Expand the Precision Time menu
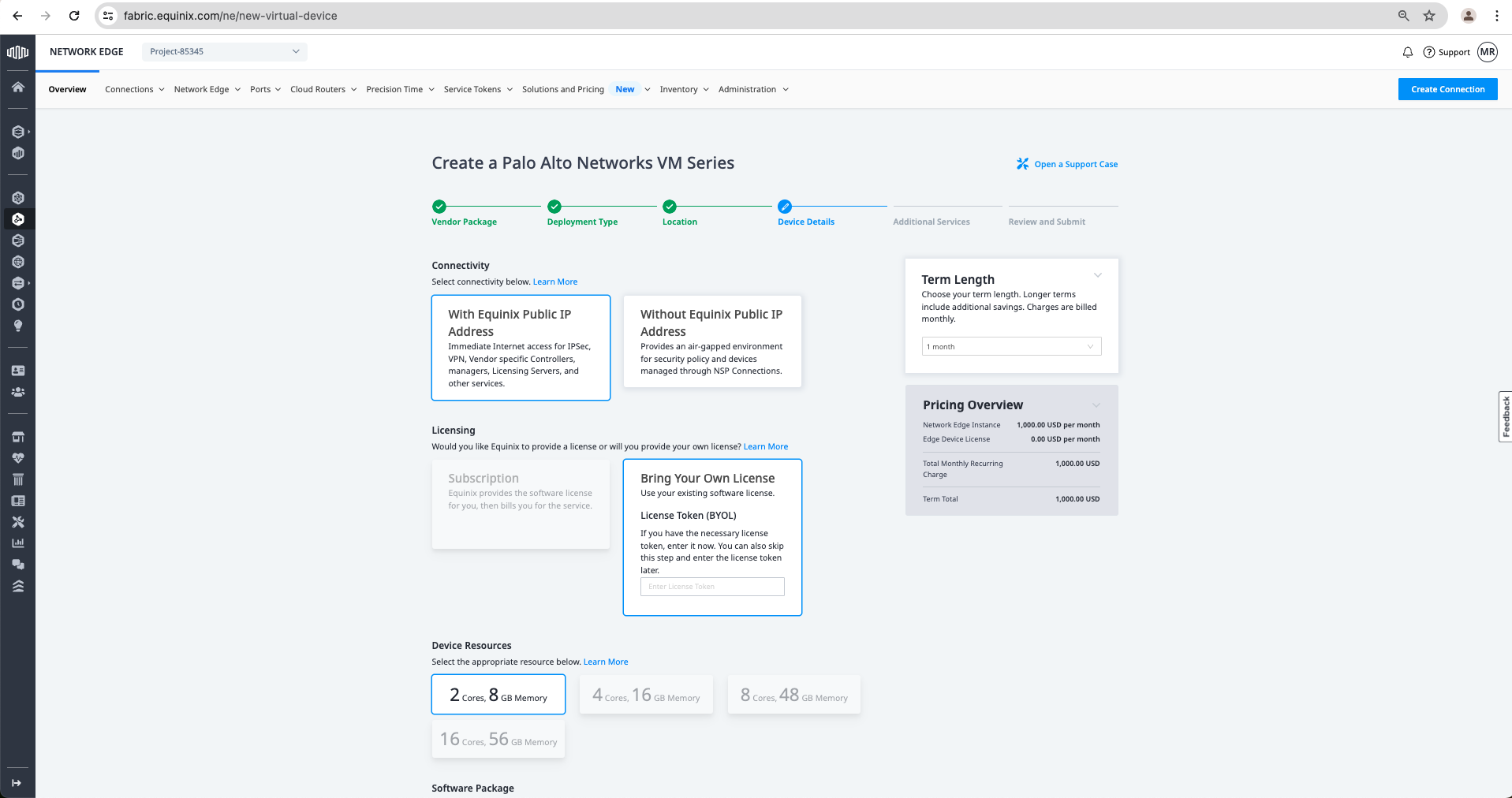 coord(401,89)
